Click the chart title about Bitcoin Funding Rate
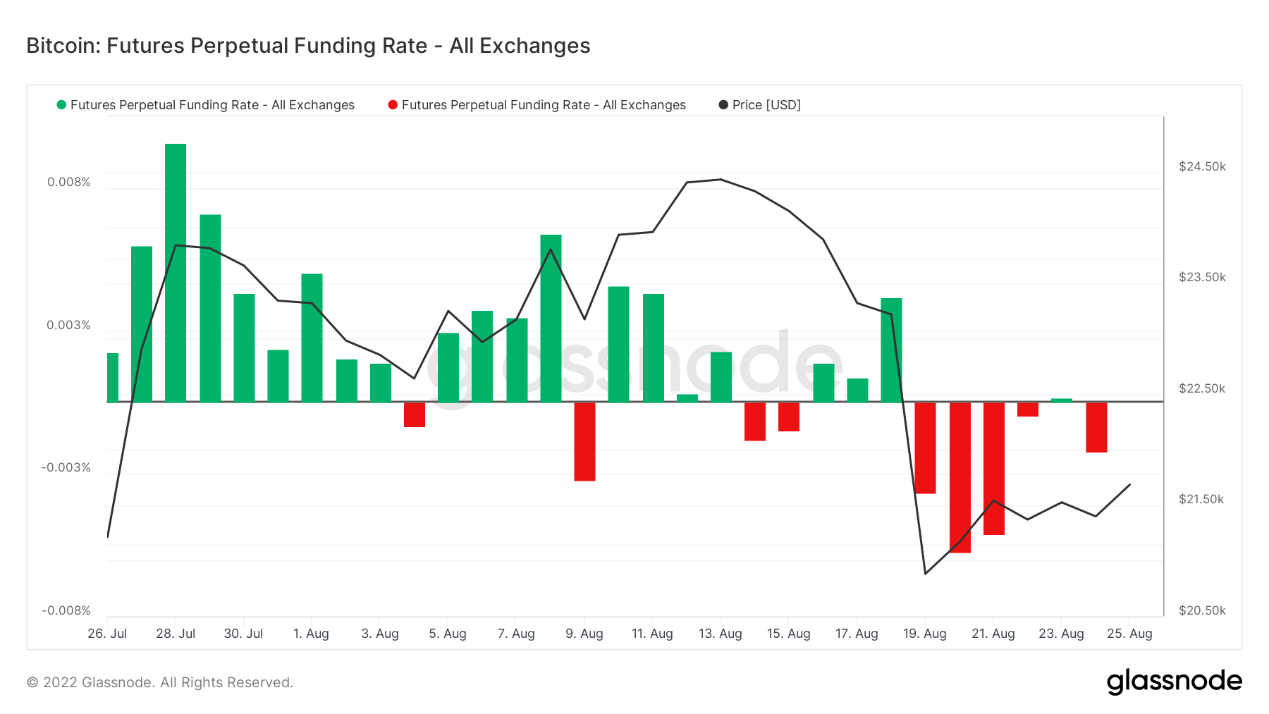Image resolution: width=1269 pixels, height=714 pixels. coord(308,46)
